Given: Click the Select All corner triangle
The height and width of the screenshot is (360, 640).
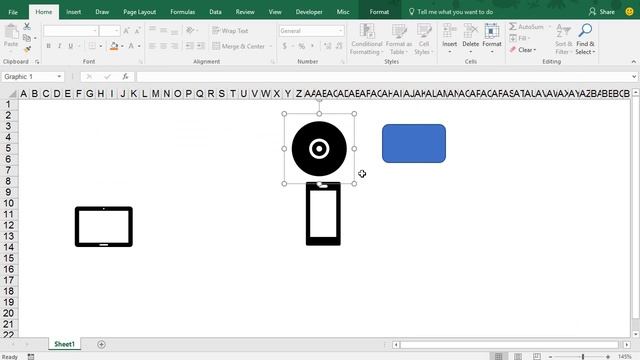Looking at the screenshot, I should tap(13, 94).
